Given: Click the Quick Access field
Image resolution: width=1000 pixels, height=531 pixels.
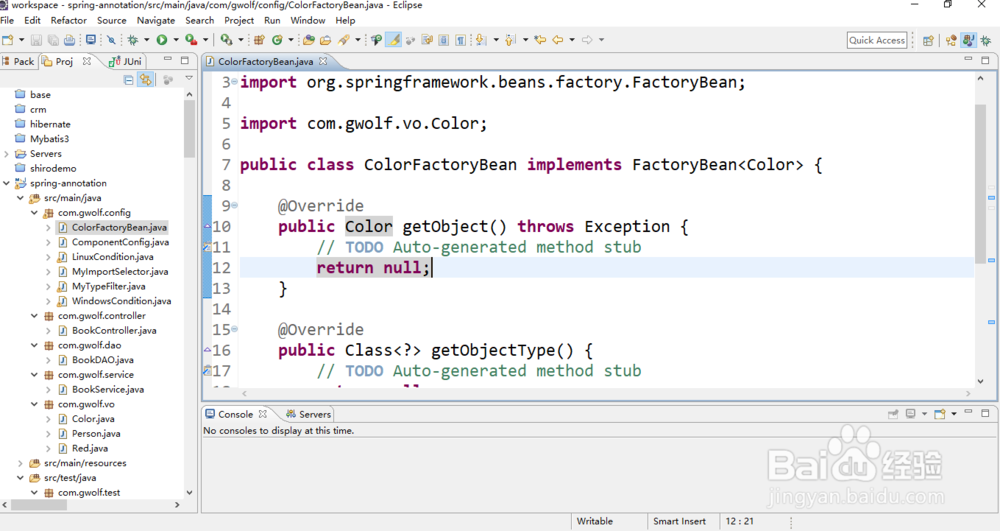Looking at the screenshot, I should pos(877,40).
